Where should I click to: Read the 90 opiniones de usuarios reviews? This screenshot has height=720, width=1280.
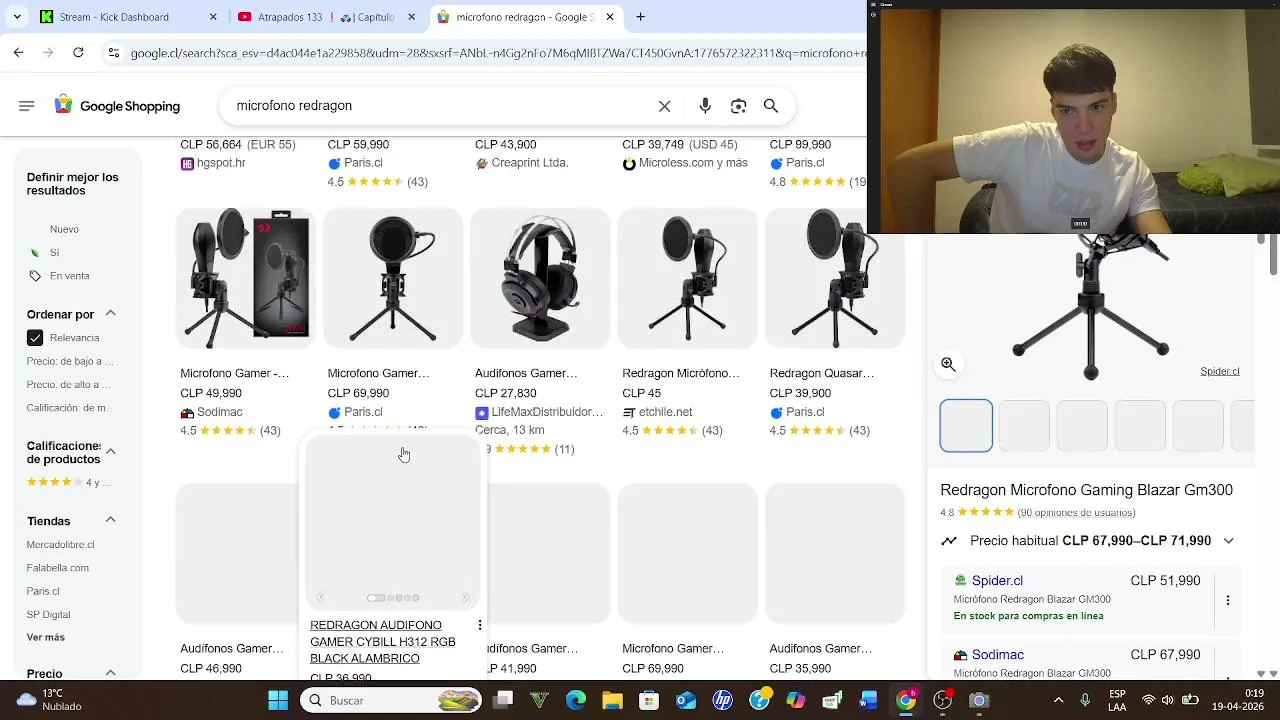pos(1077,513)
